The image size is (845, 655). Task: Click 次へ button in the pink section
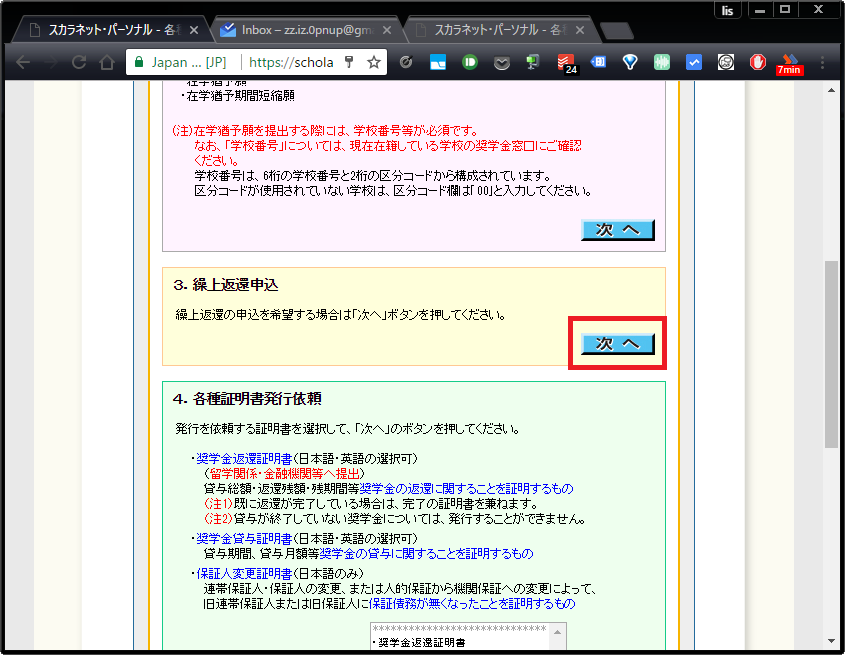[x=618, y=230]
